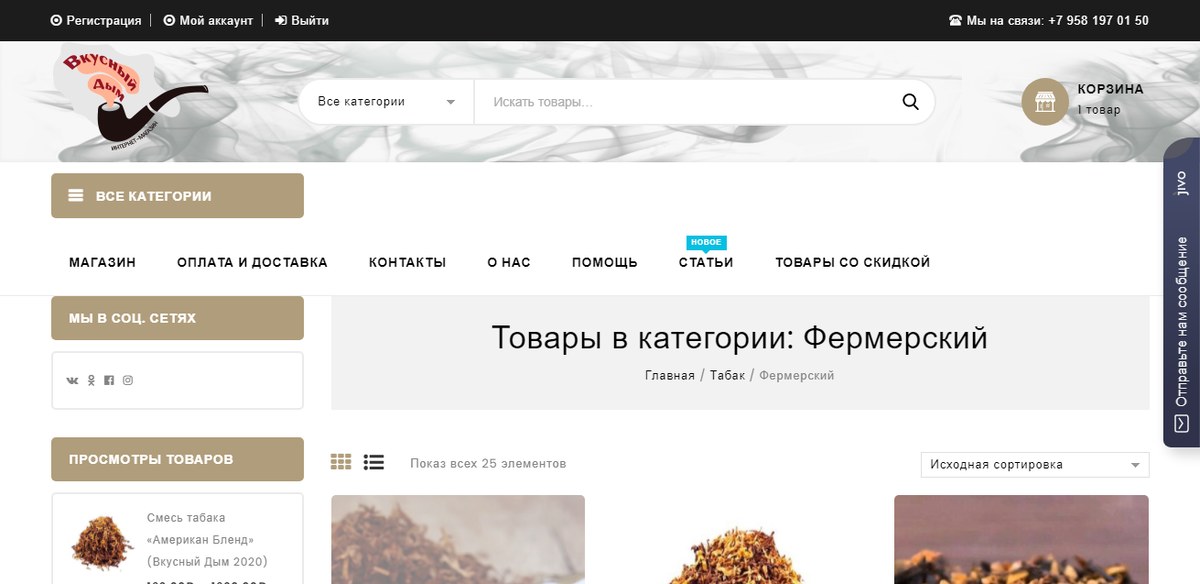Viewport: 1200px width, 584px height.
Task: Open the Instagram social icon
Action: click(128, 380)
